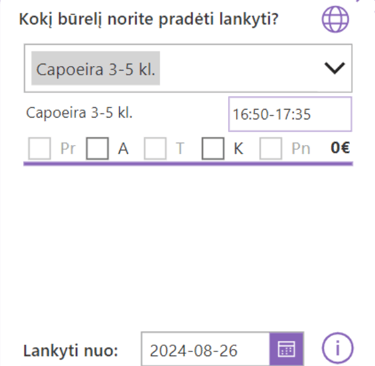Open the calendar date picker icon
The image size is (375, 366).
click(x=286, y=349)
